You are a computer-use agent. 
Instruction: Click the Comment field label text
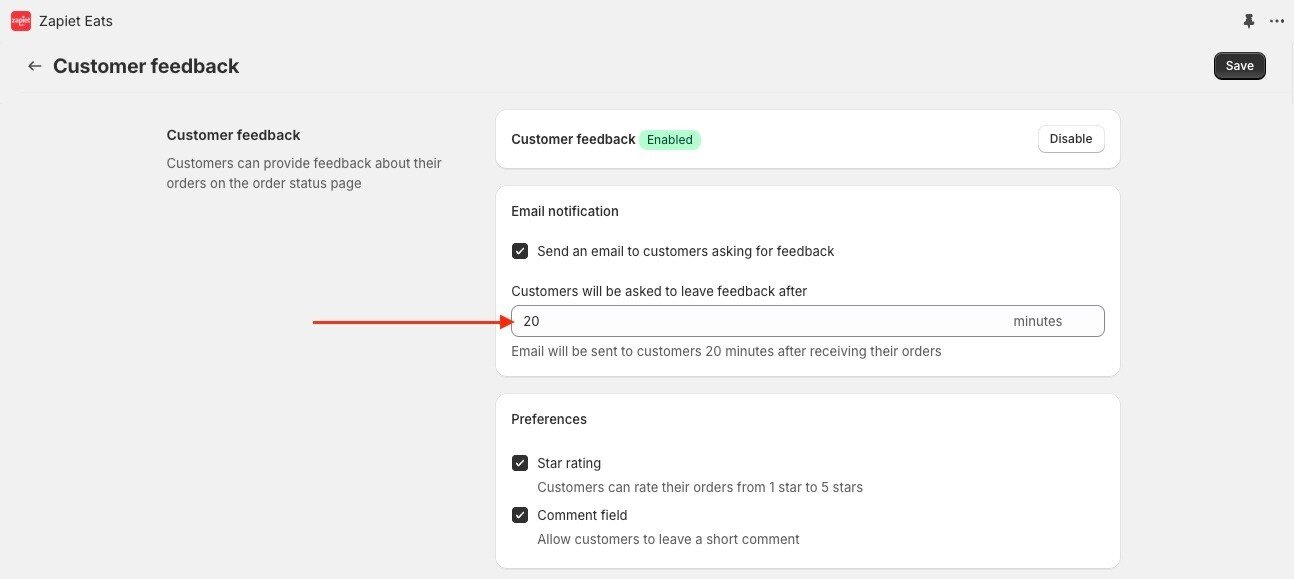coord(582,515)
